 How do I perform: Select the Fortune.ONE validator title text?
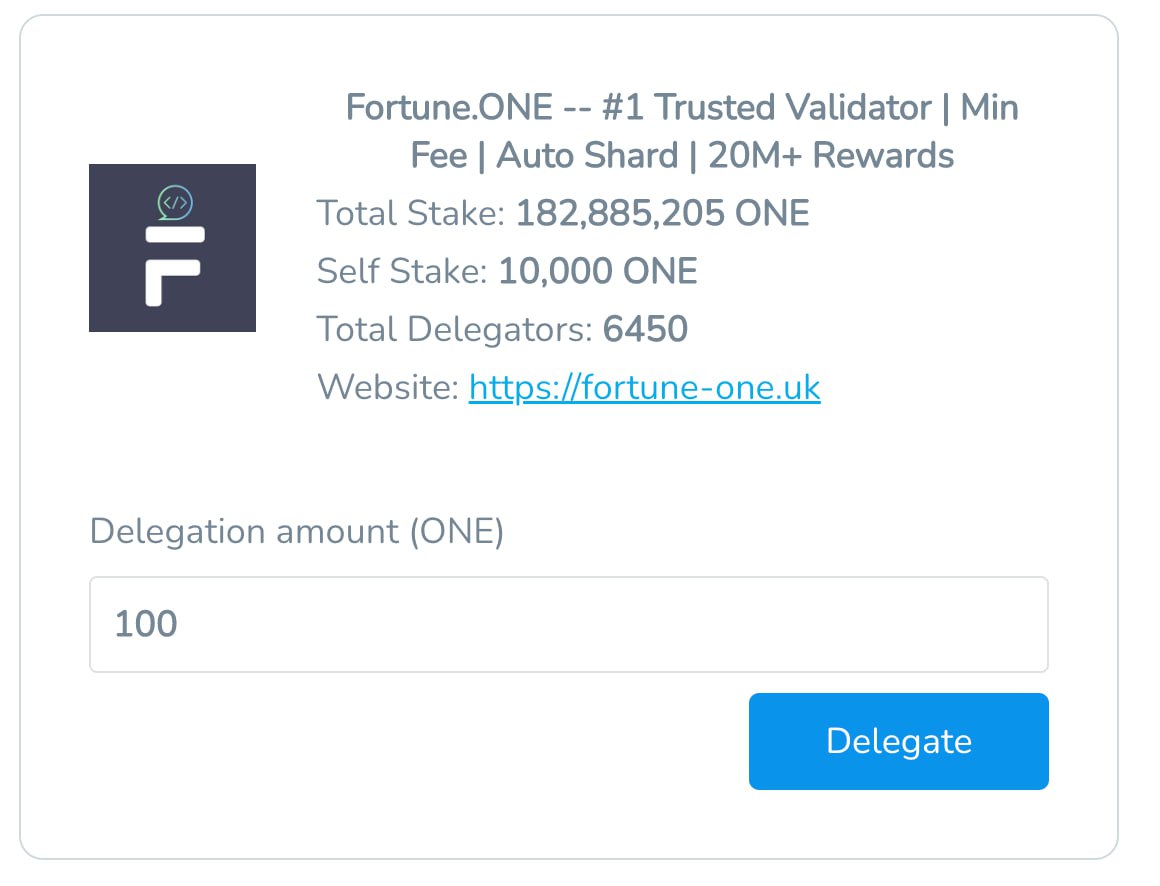click(x=682, y=131)
